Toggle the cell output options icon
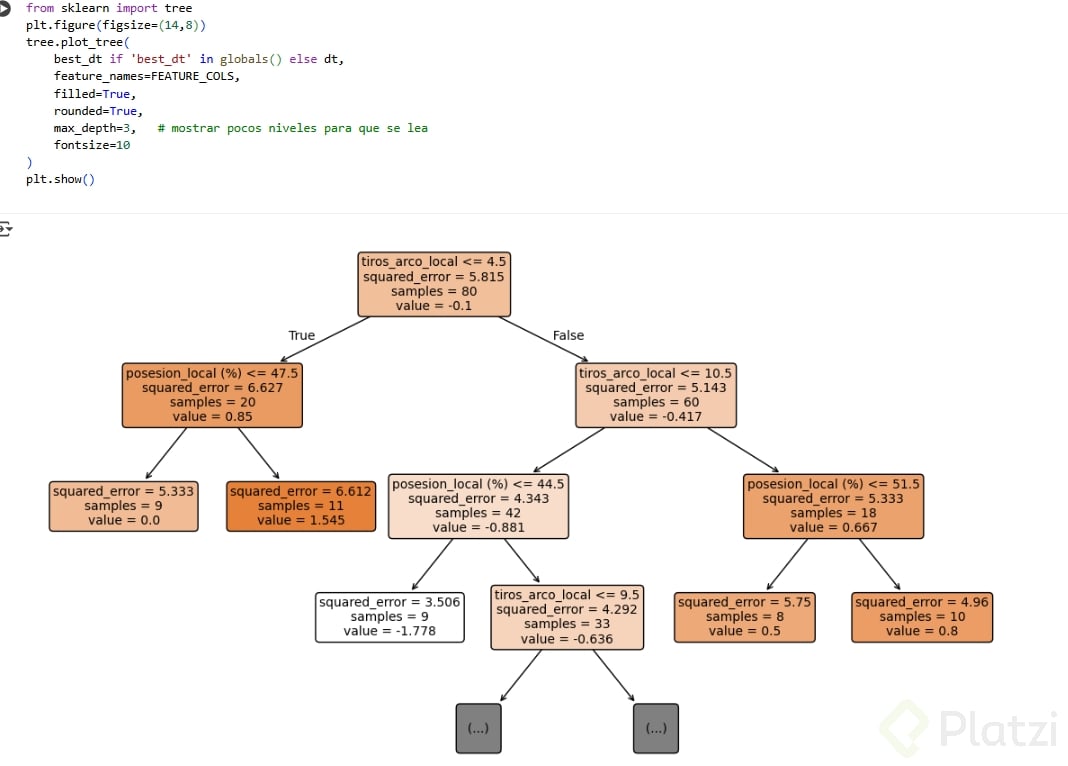The width and height of the screenshot is (1068, 766). 5,229
